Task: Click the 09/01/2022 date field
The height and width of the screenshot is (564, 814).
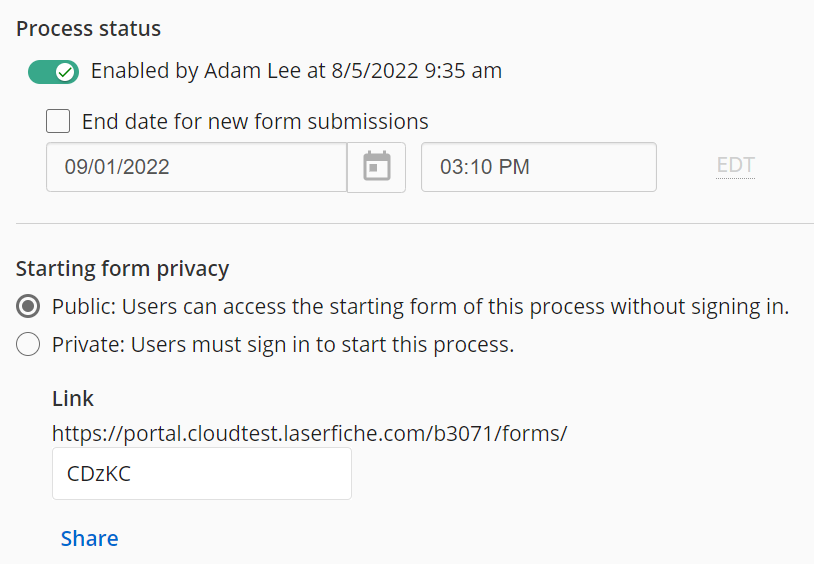Action: tap(197, 167)
